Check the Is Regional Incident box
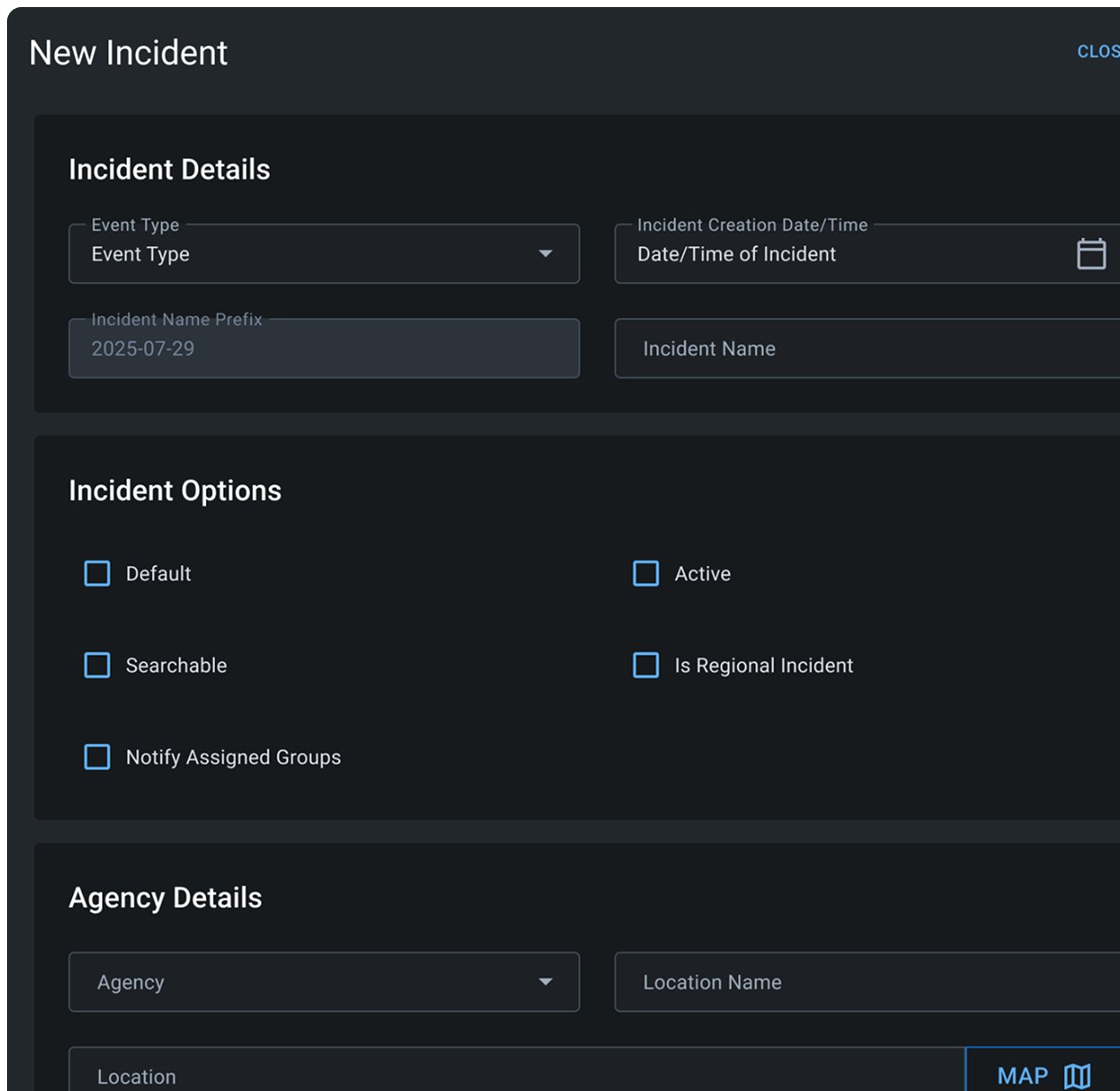The width and height of the screenshot is (1120, 1091). point(646,665)
